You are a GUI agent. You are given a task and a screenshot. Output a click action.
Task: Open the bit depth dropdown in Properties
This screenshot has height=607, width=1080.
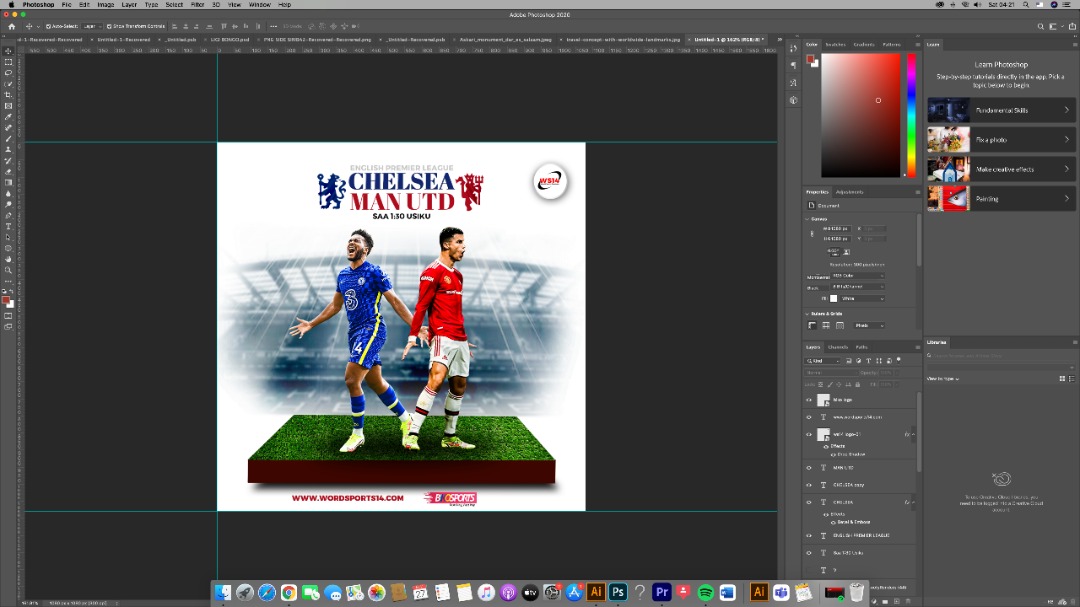point(858,287)
